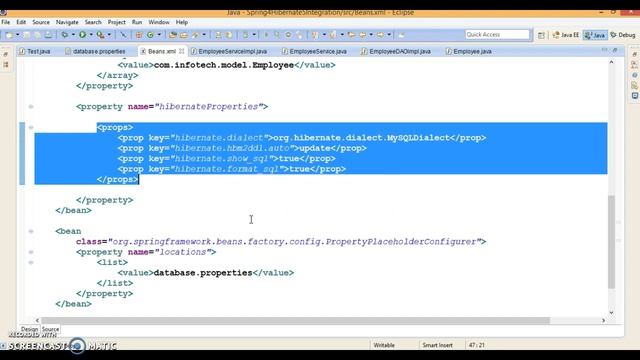This screenshot has width=640, height=360.
Task: Click the New Java Class icon
Action: click(150, 35)
